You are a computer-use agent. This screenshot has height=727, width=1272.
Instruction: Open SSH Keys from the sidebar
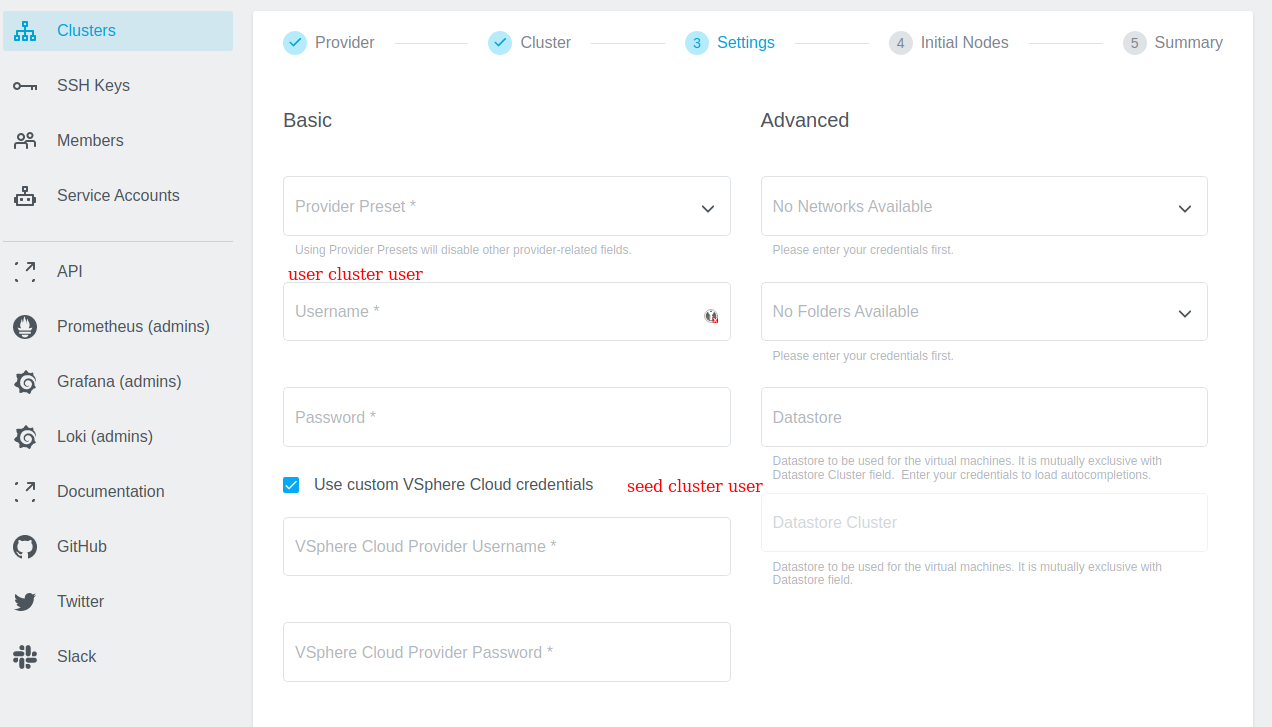click(x=24, y=85)
